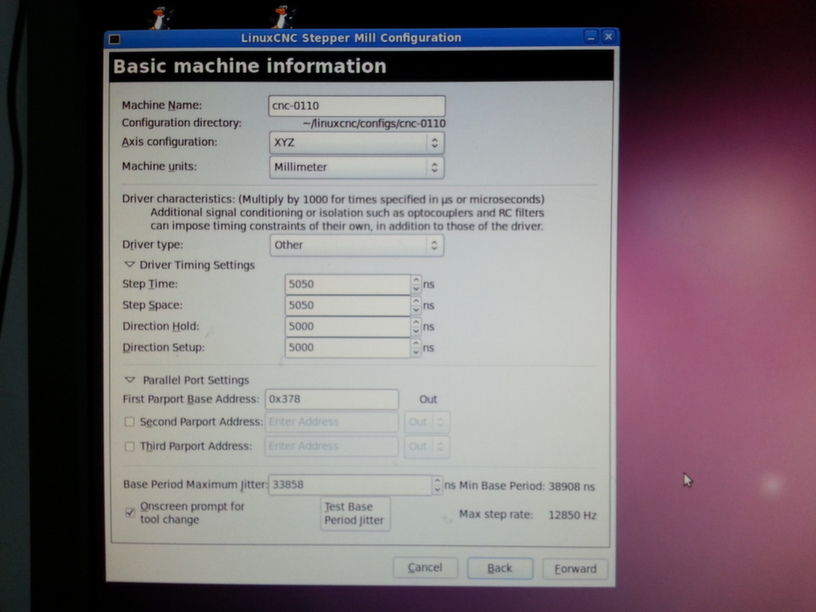Decrease the Direction Setup value with down arrow

tap(416, 352)
